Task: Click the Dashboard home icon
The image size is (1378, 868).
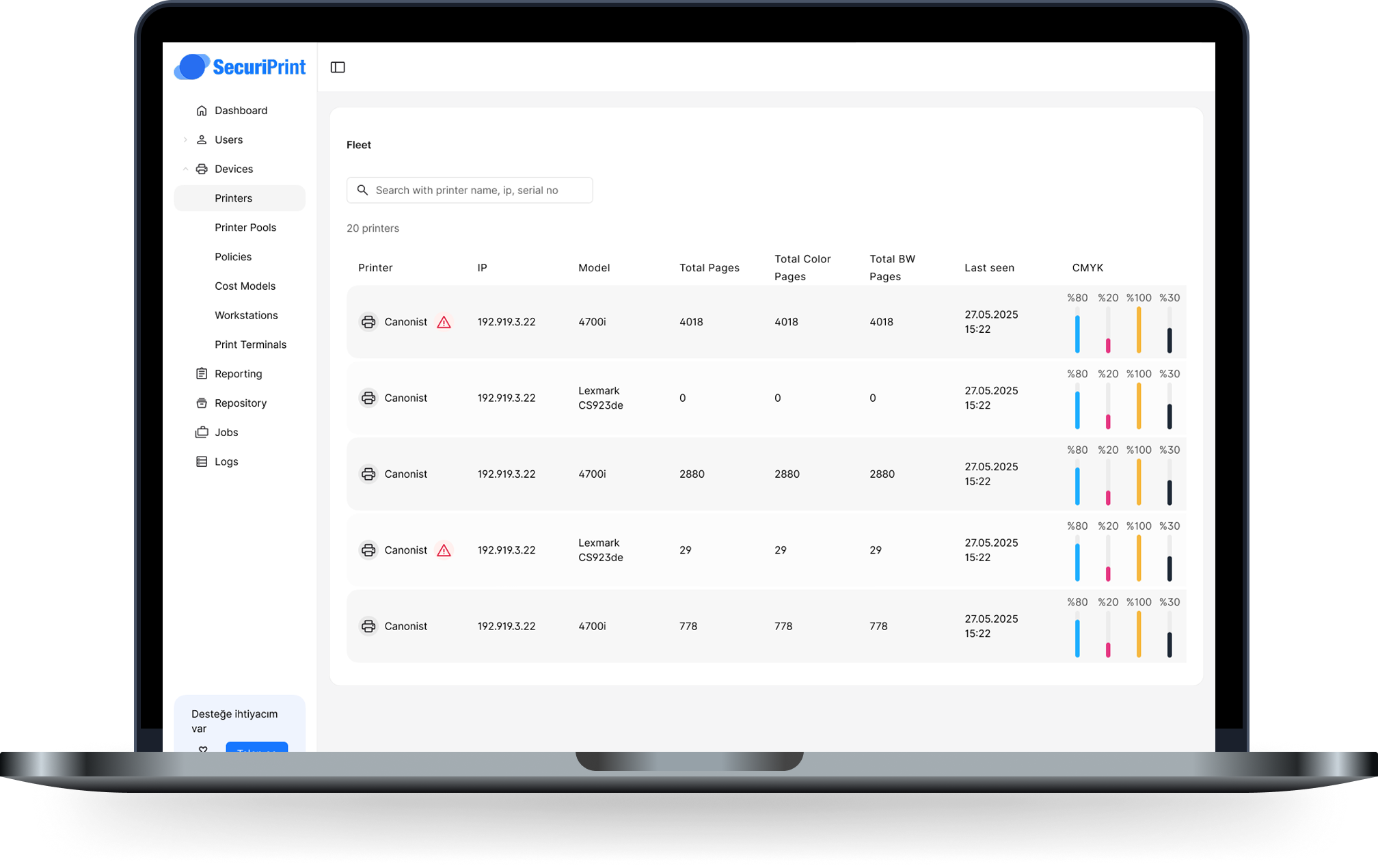Action: click(202, 111)
